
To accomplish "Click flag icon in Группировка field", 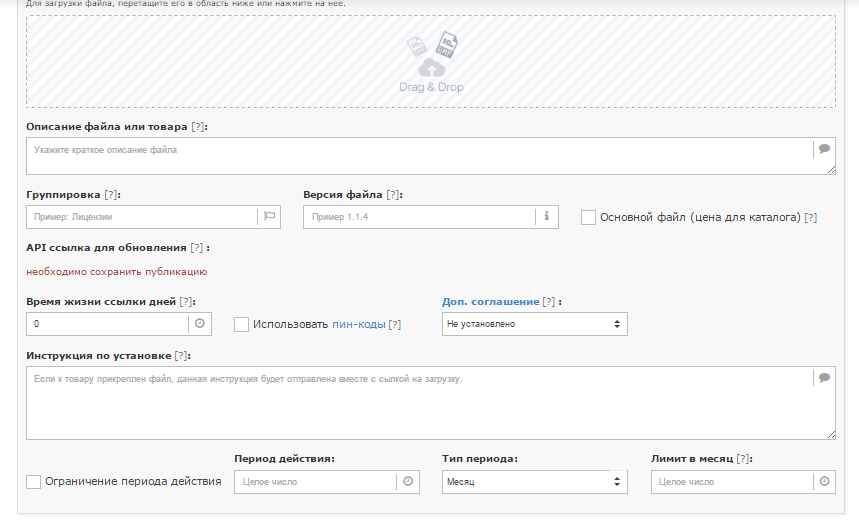I will point(270,216).
